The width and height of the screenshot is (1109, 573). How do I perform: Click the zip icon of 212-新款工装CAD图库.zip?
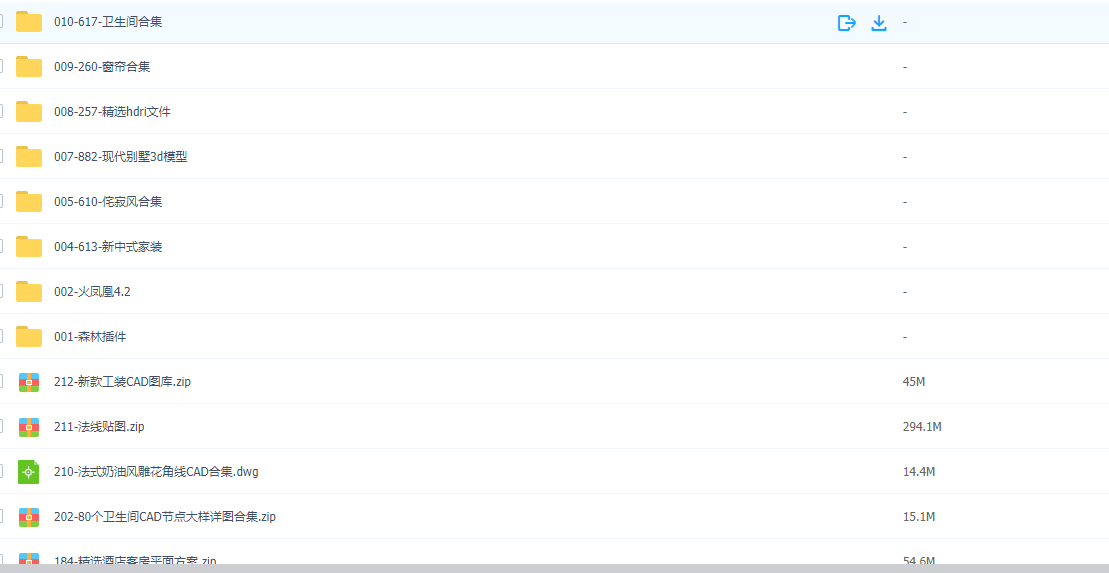[x=29, y=382]
